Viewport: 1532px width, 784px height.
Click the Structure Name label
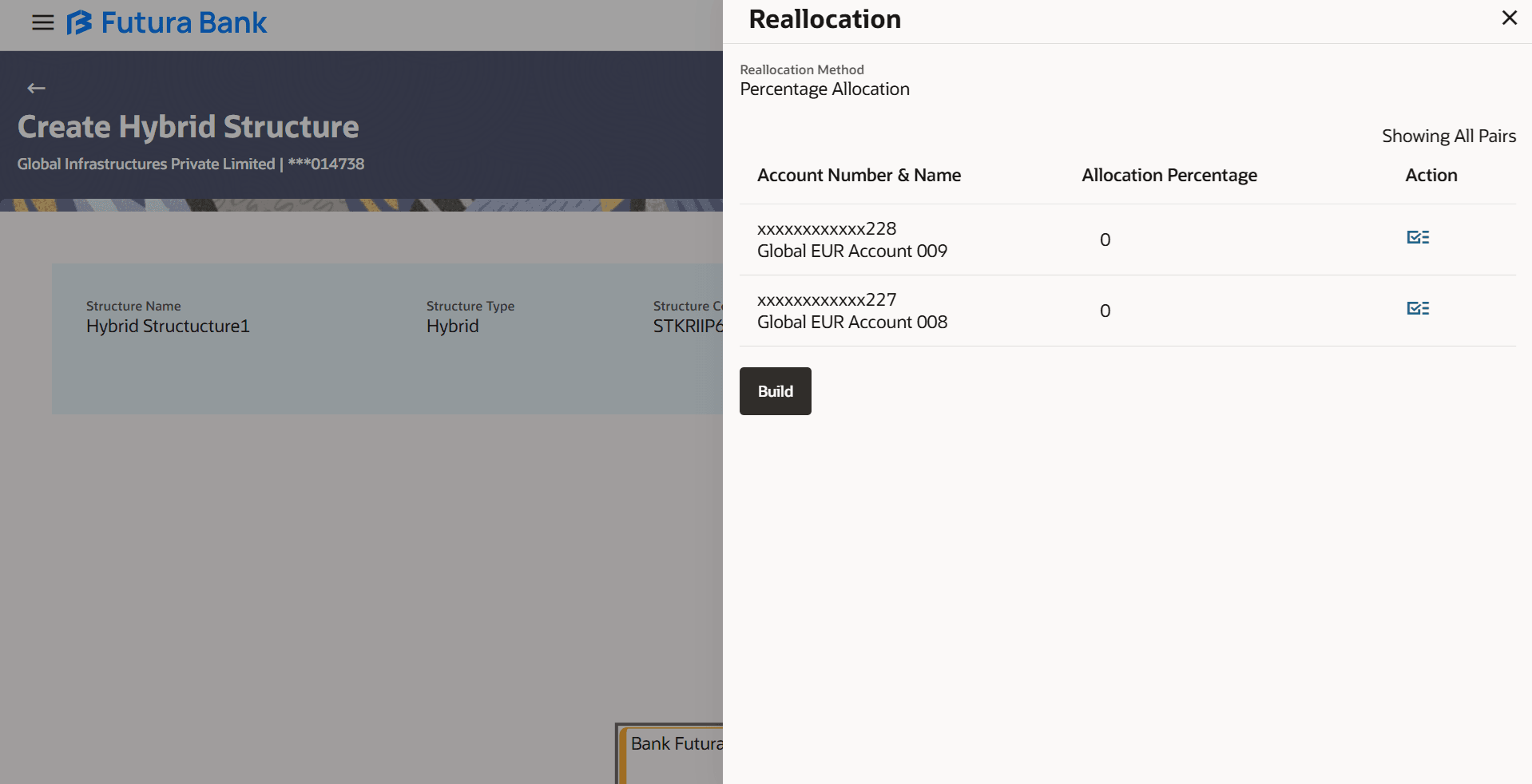(x=133, y=307)
